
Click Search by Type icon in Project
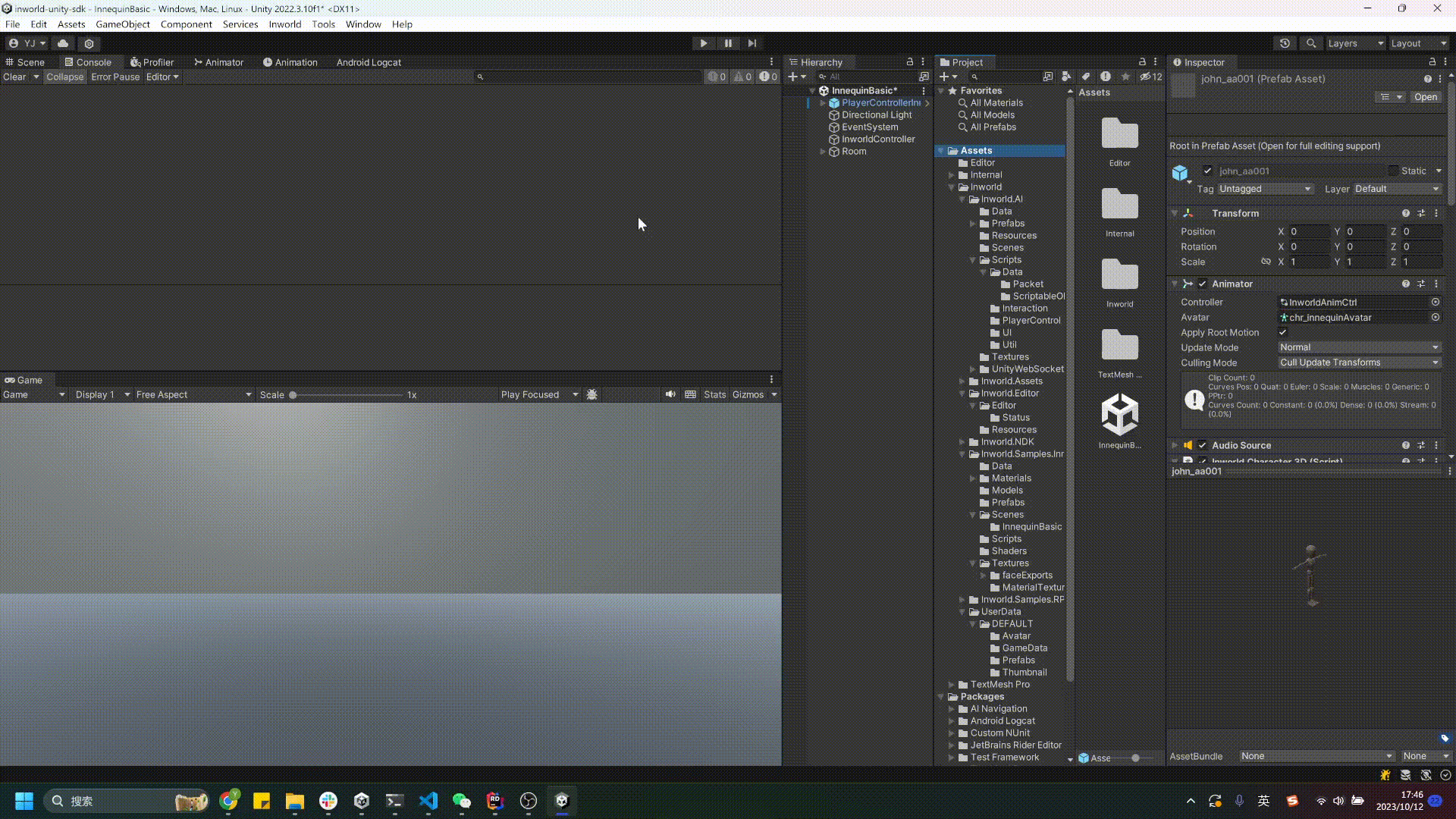coord(1066,77)
